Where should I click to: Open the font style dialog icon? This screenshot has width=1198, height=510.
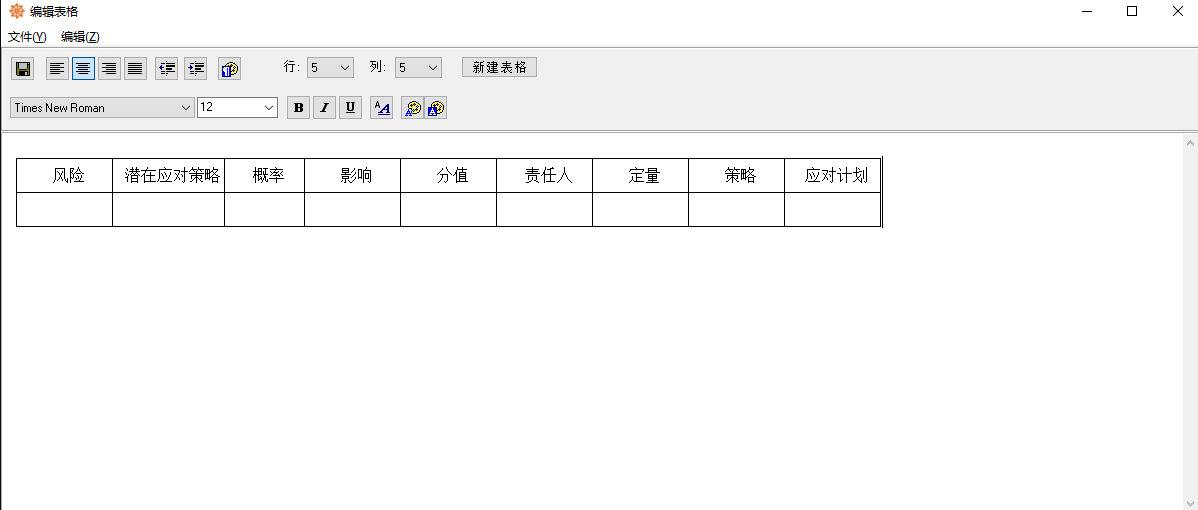click(381, 108)
